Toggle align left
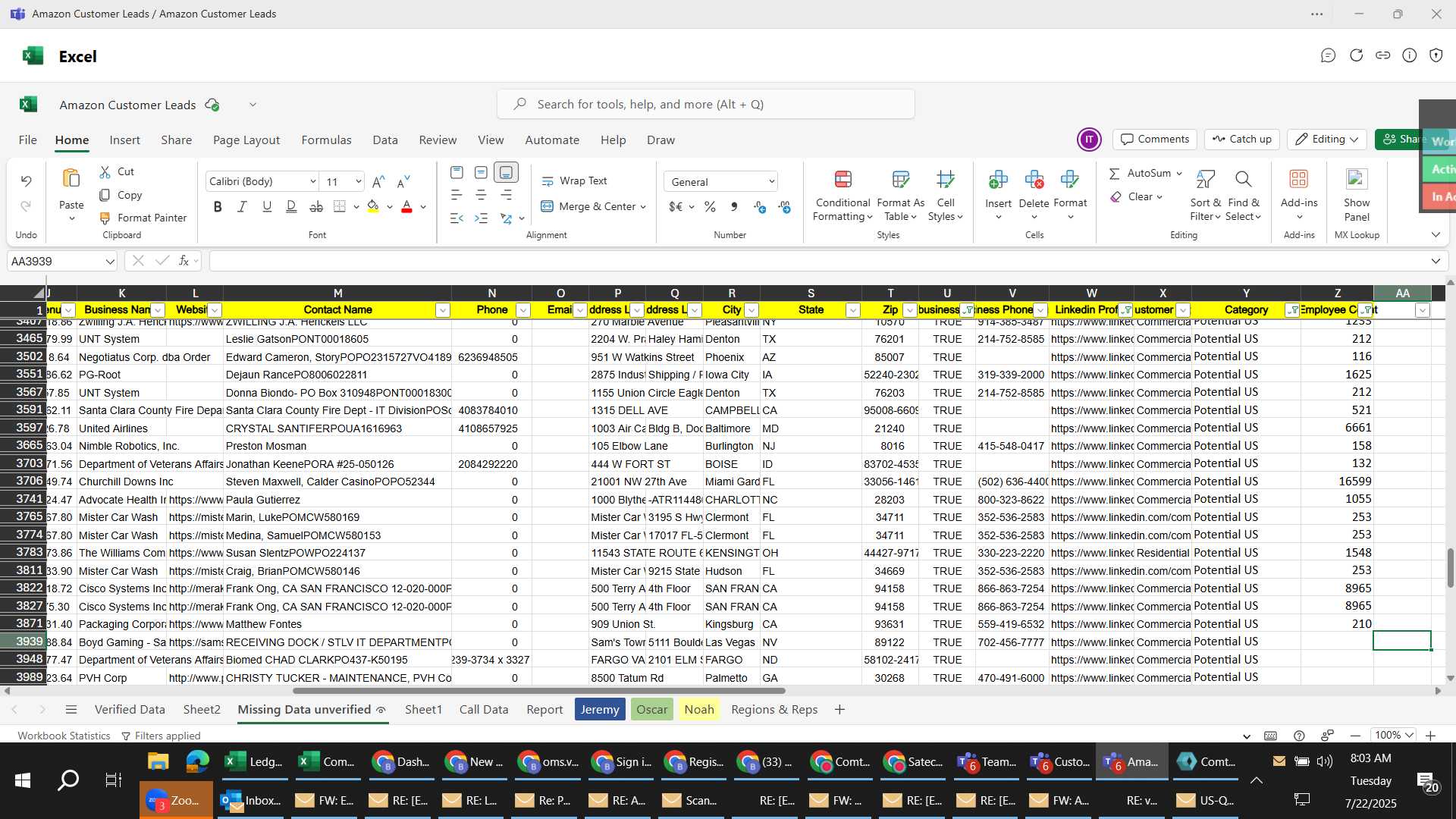This screenshot has width=1456, height=819. (x=457, y=196)
